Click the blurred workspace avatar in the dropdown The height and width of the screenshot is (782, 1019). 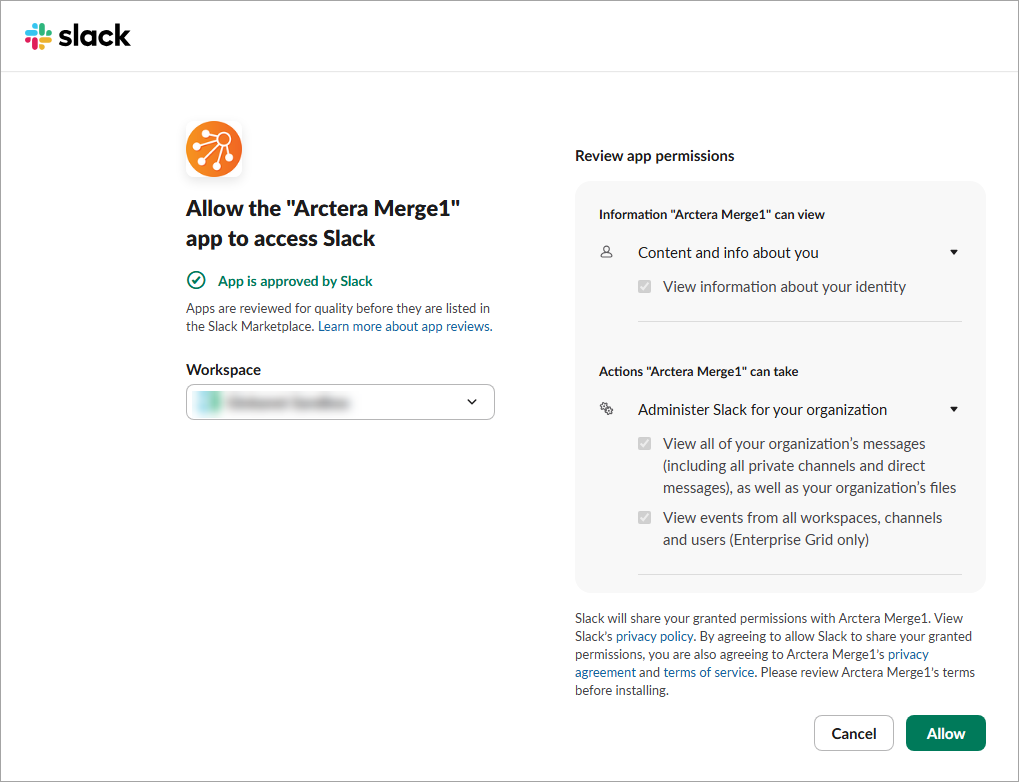[x=209, y=402]
